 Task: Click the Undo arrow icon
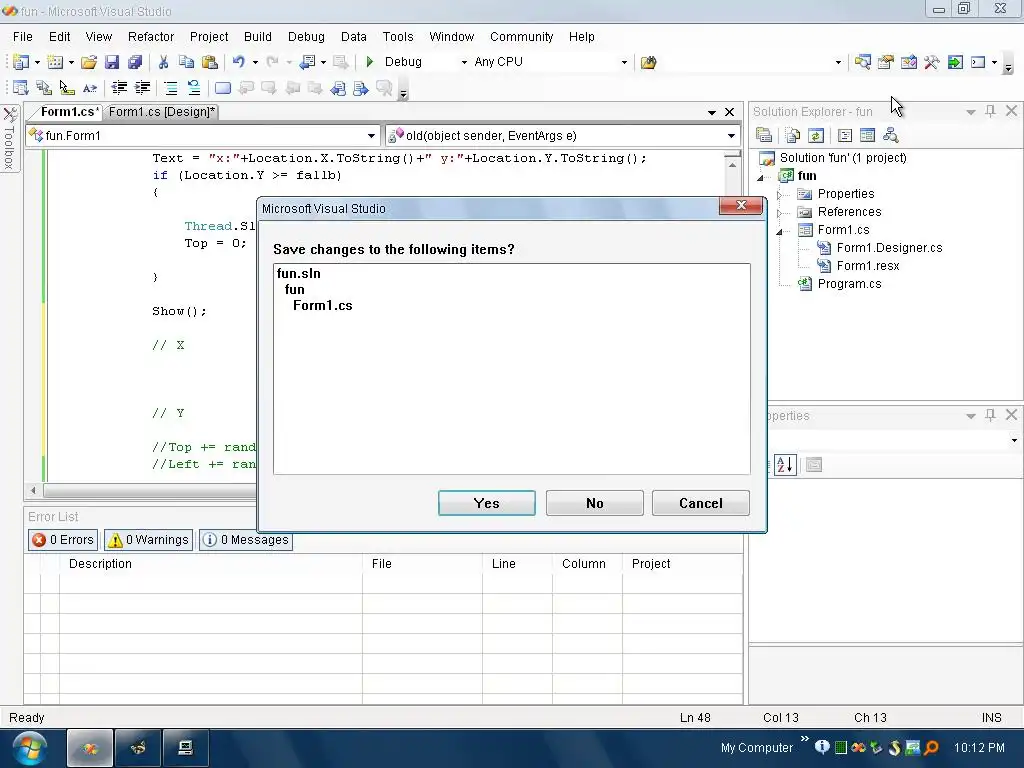[238, 62]
